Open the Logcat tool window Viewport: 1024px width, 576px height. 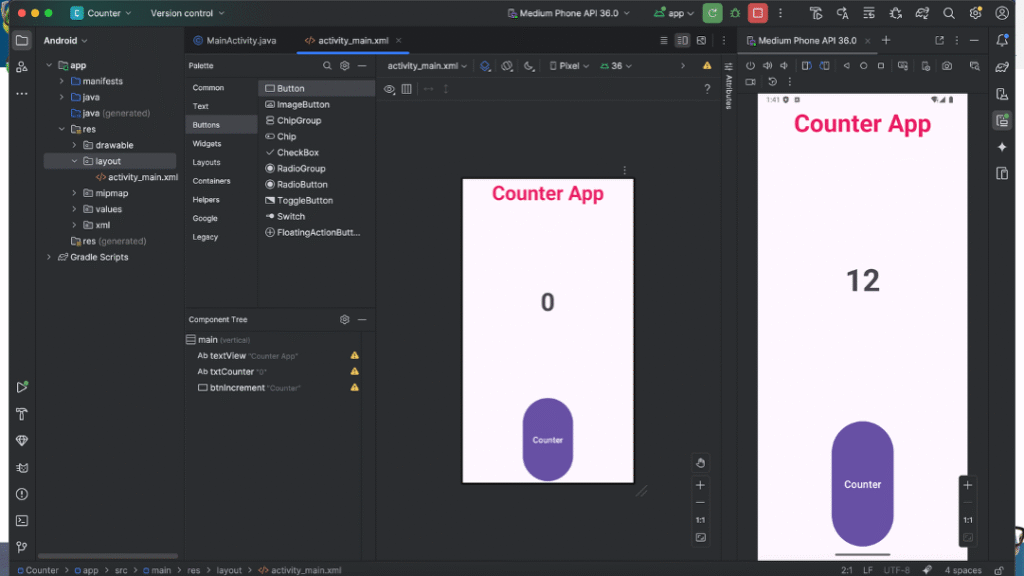tap(22, 467)
